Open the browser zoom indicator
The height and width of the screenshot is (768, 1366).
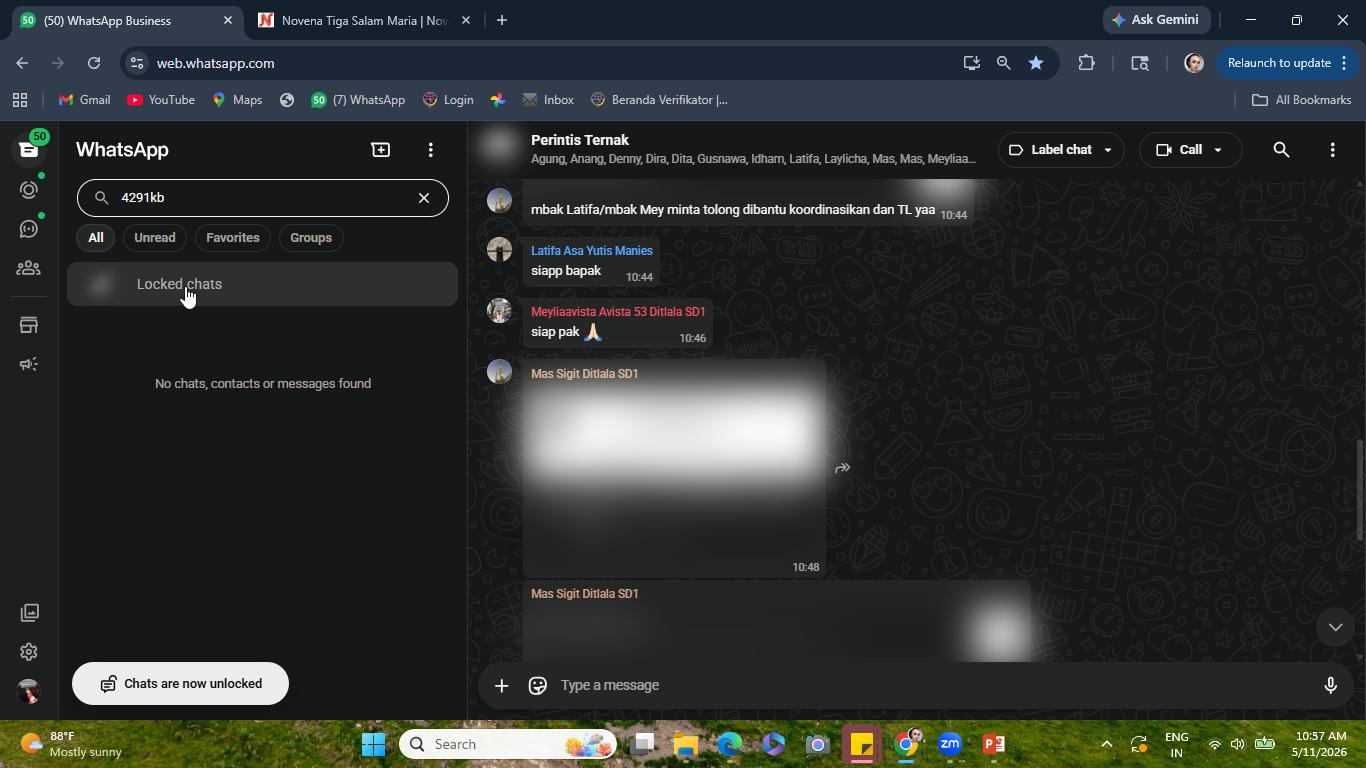click(1003, 63)
